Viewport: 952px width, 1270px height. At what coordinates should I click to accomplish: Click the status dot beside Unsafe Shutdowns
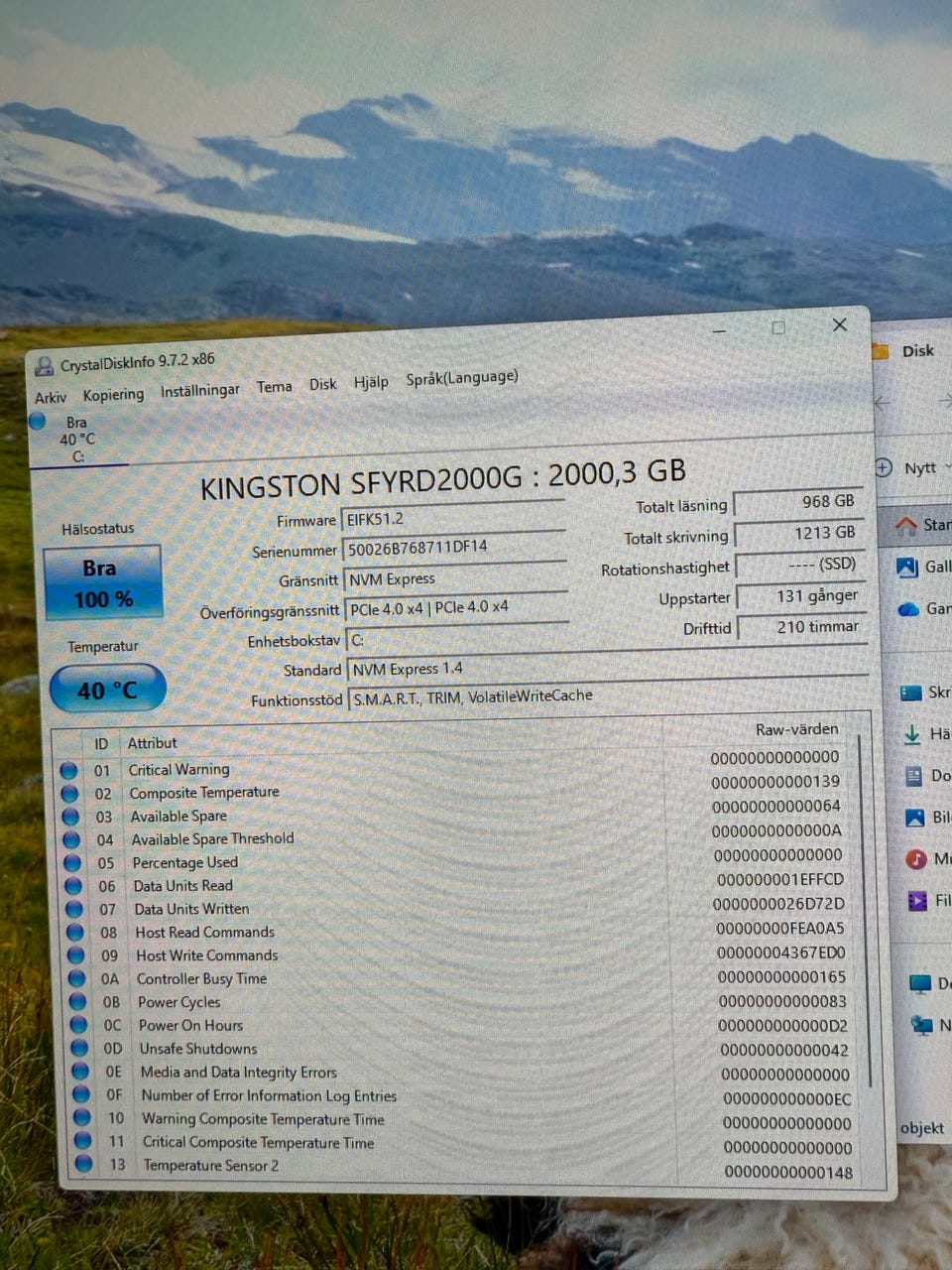(x=79, y=1049)
